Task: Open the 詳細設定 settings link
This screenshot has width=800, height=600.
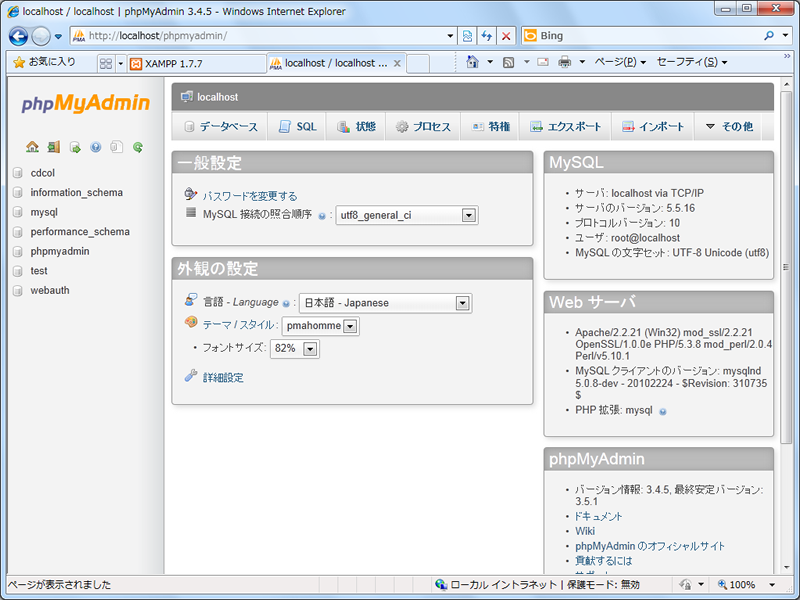Action: coord(223,378)
